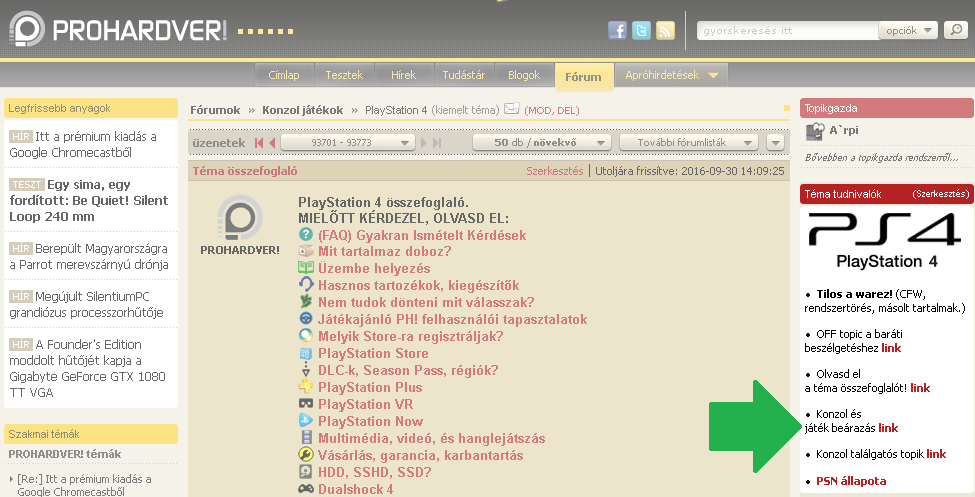Open the PSN állapota link
The width and height of the screenshot is (975, 497).
coord(851,481)
